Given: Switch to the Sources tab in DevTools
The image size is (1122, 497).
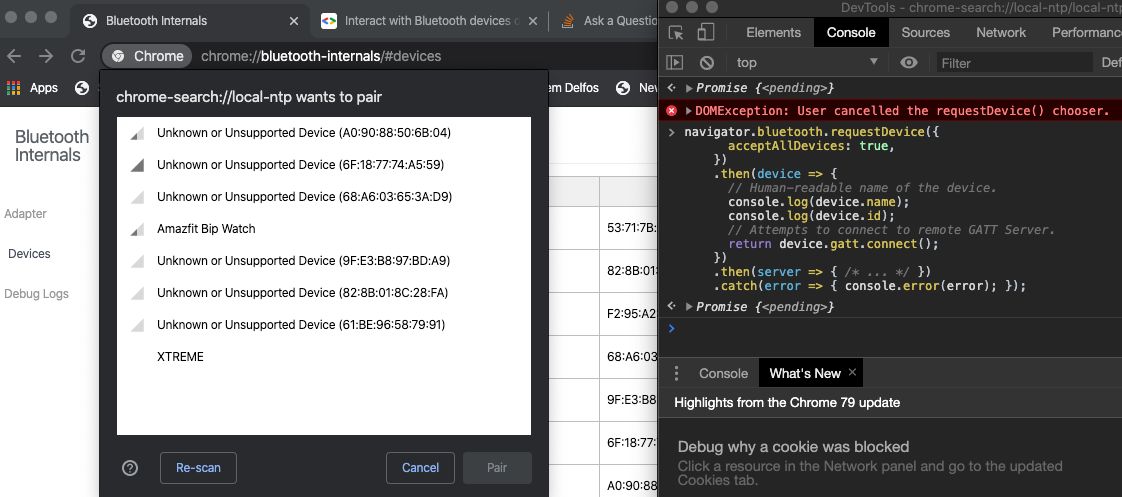Looking at the screenshot, I should [x=925, y=32].
